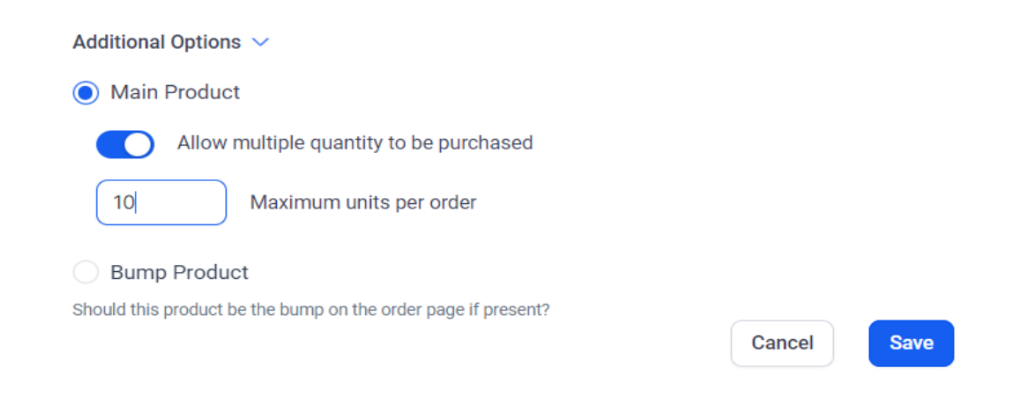Click the bump order page help text
The height and width of the screenshot is (410, 1029).
tap(311, 310)
